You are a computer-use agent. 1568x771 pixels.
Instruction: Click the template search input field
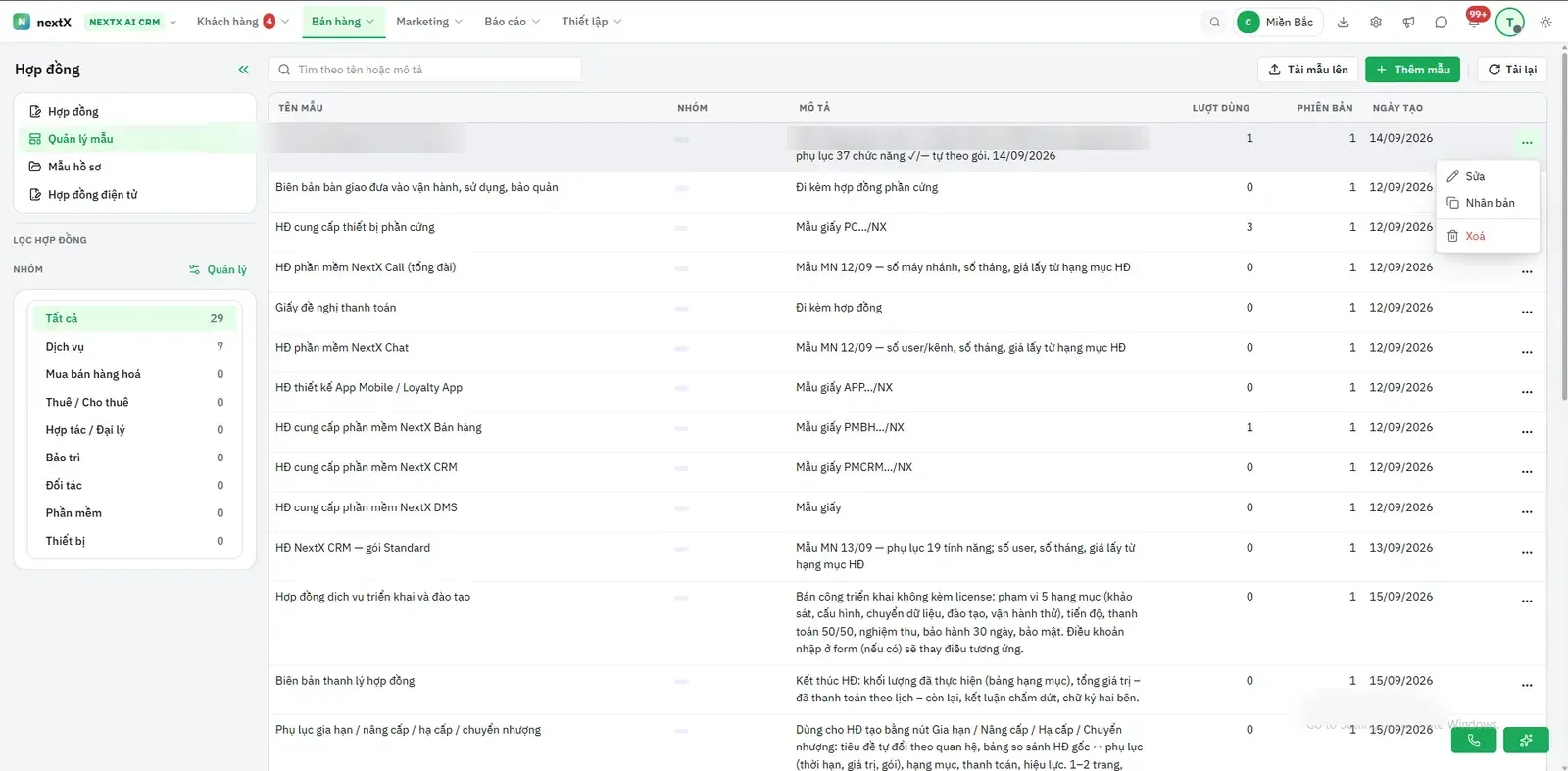(425, 70)
